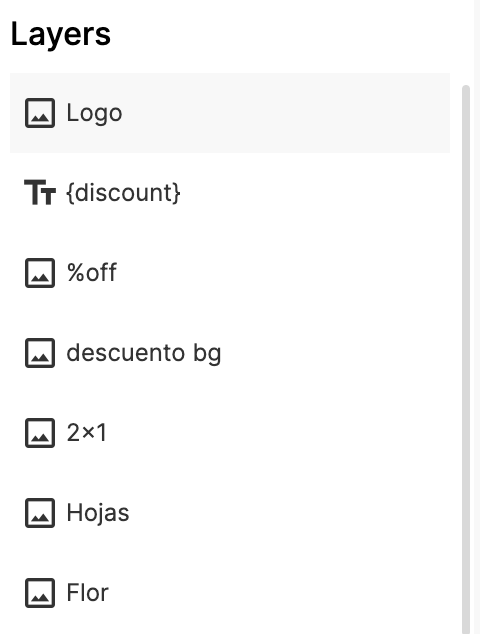480x634 pixels.
Task: Click the image icon beside 2×1 layer
Action: 40,433
